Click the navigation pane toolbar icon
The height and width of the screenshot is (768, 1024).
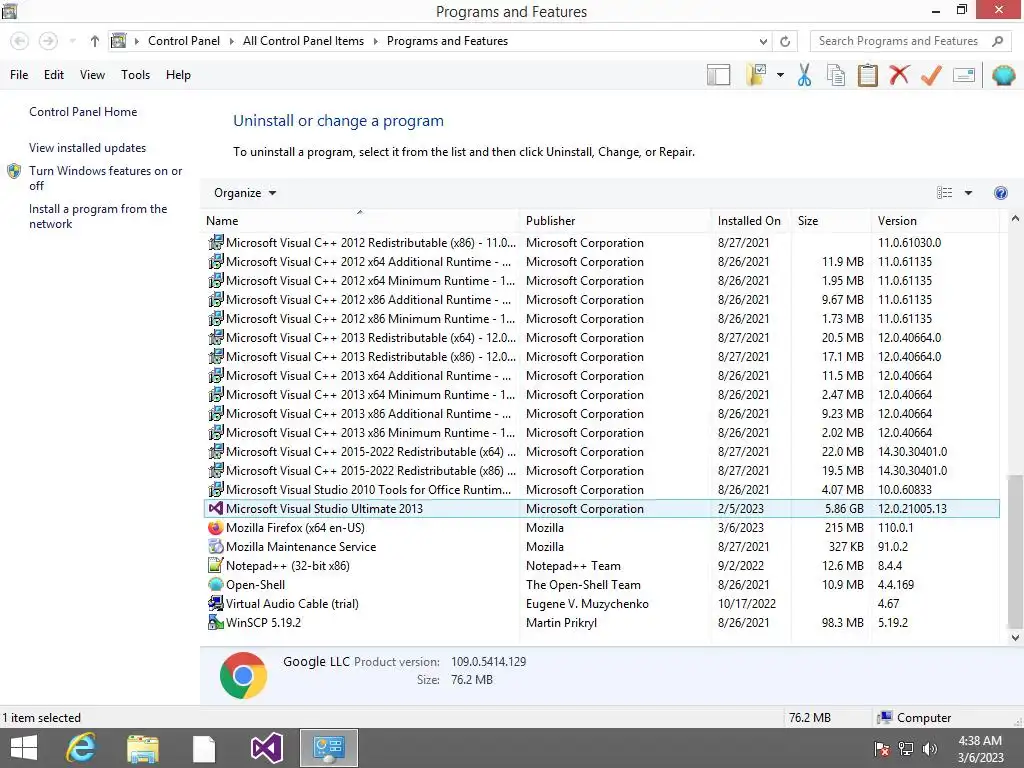coord(718,75)
